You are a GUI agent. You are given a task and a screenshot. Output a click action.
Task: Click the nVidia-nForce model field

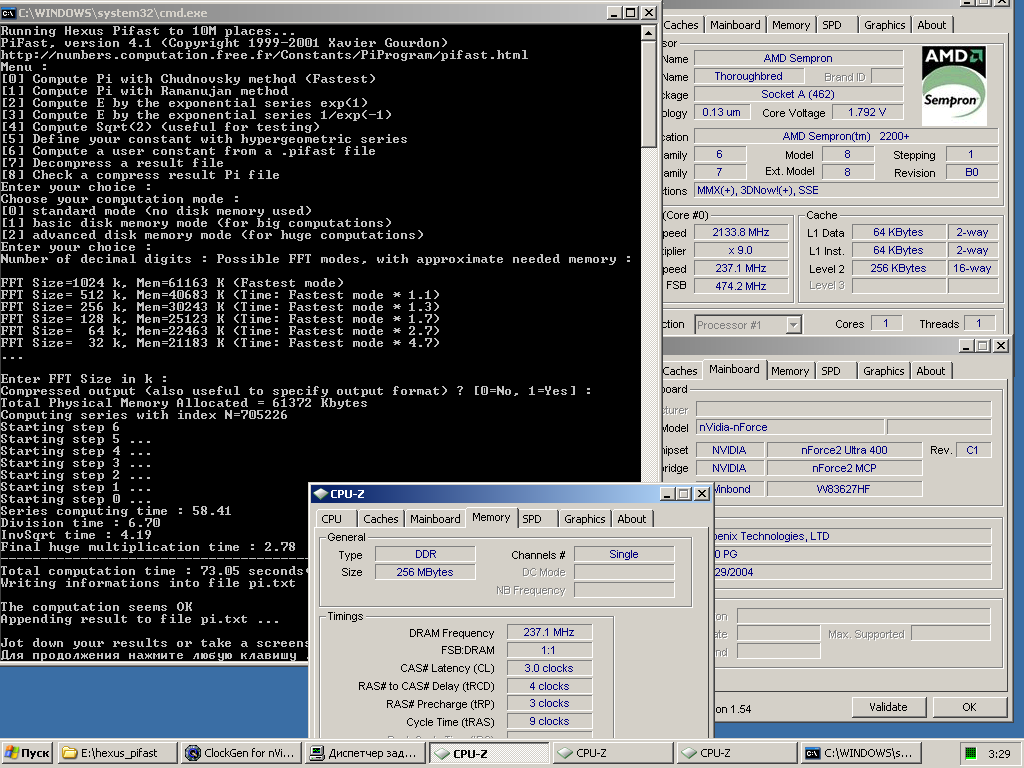point(790,427)
